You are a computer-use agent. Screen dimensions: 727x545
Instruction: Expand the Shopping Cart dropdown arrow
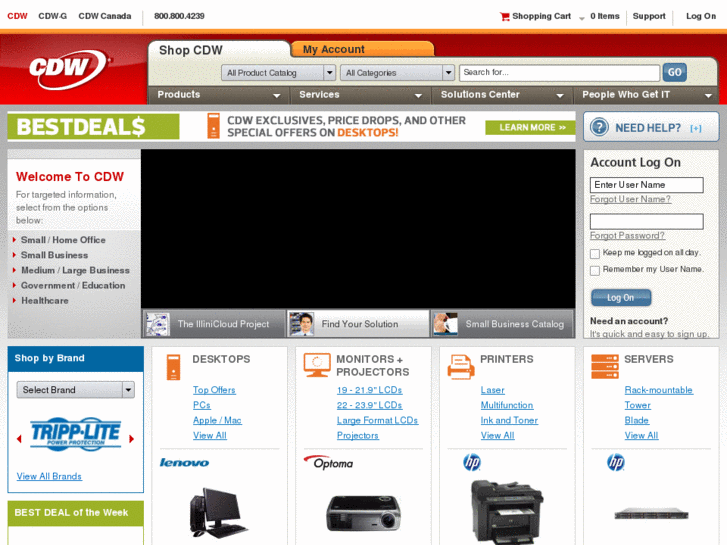[x=581, y=19]
